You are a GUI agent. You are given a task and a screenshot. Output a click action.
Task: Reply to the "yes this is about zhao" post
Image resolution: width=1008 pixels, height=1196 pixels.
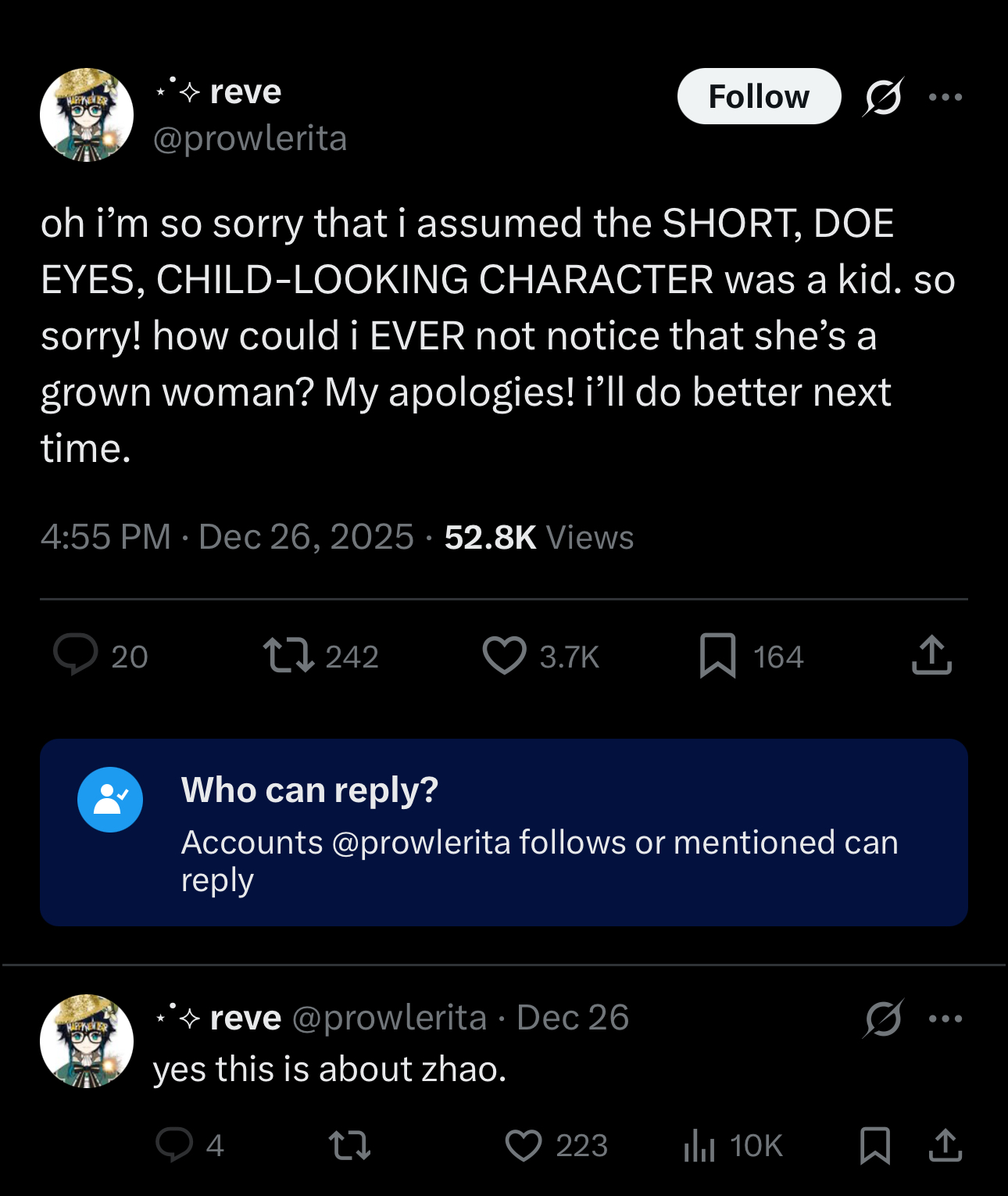pos(174,1145)
